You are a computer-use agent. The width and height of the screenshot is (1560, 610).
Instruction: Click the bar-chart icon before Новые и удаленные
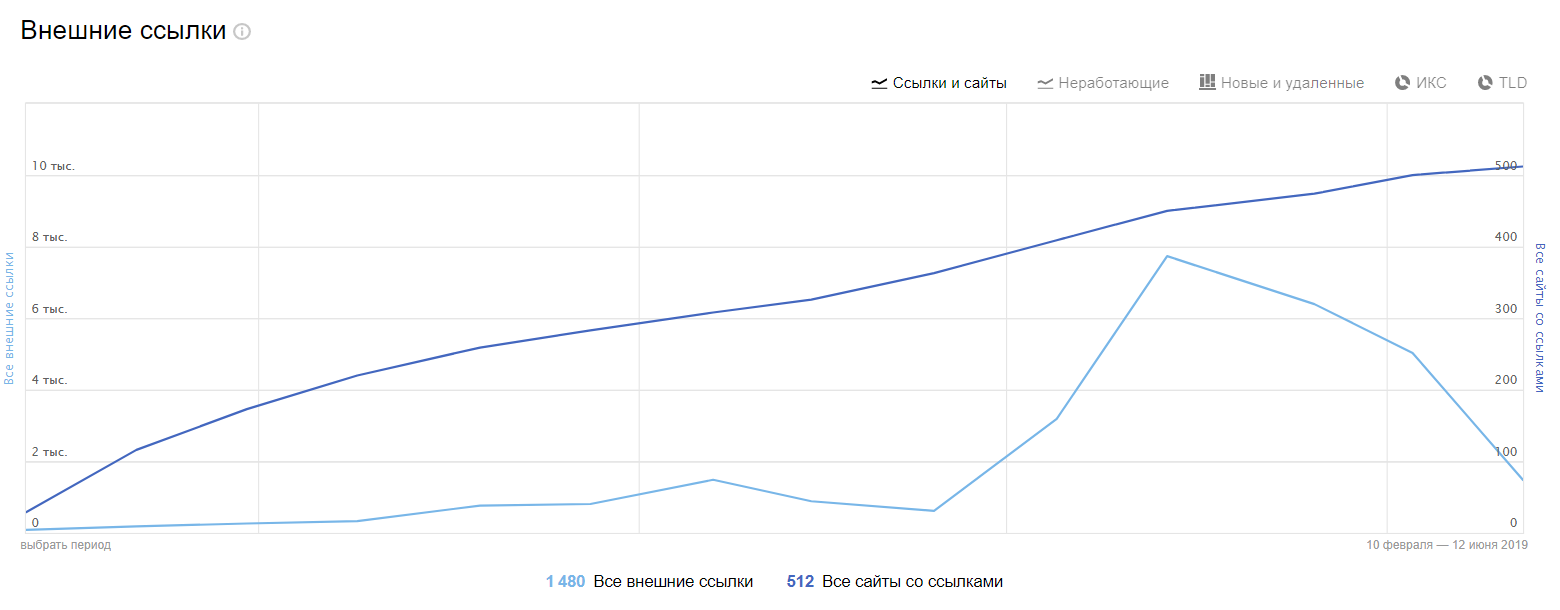coord(1207,82)
